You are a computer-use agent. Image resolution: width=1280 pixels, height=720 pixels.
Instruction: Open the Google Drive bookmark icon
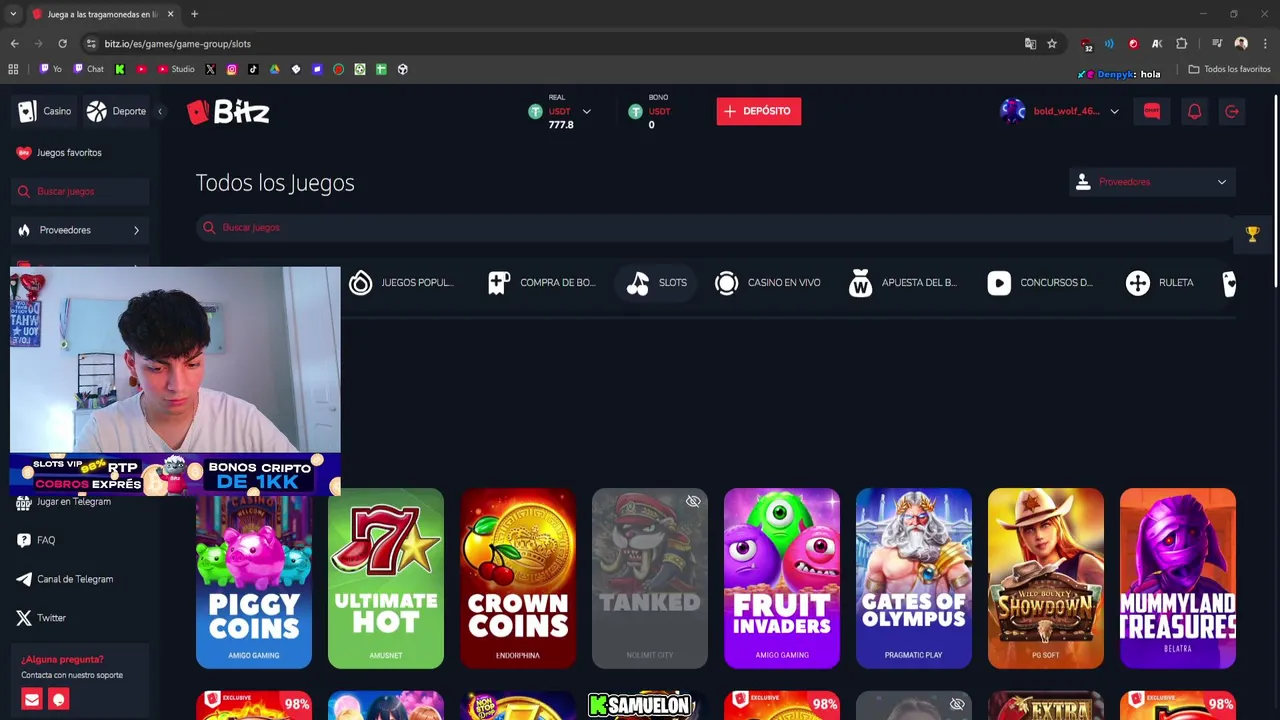pos(274,69)
